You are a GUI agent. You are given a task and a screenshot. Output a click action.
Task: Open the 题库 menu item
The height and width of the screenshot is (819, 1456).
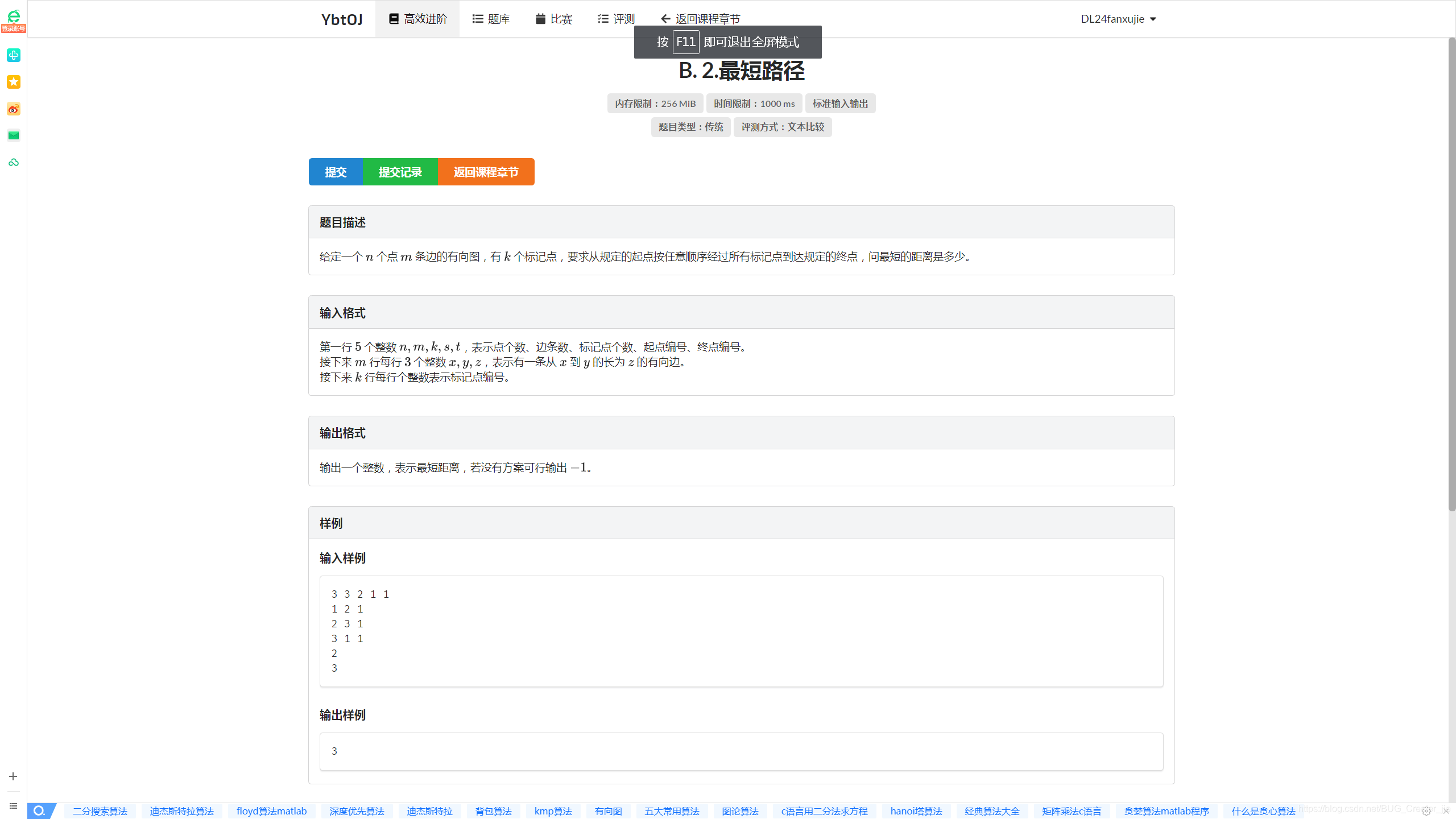[x=490, y=18]
